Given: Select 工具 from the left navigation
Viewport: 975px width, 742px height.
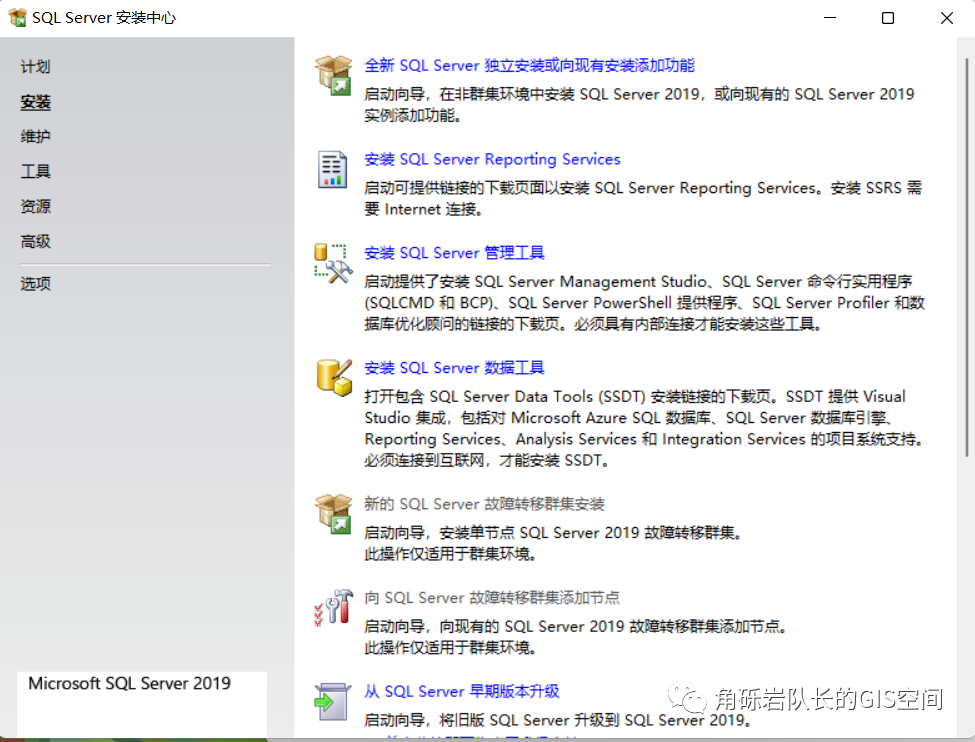Looking at the screenshot, I should pos(35,171).
